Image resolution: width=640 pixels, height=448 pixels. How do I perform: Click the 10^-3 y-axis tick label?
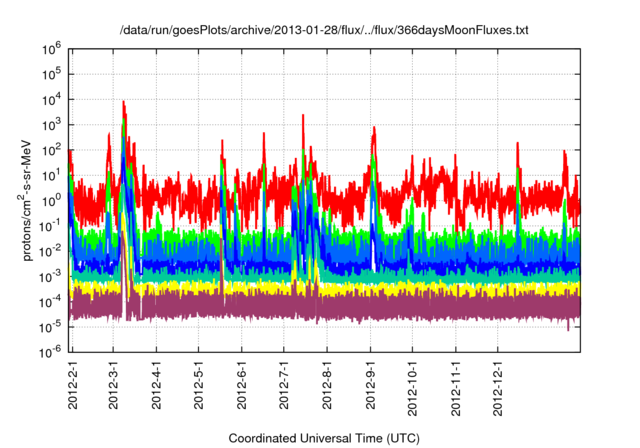[x=50, y=277]
